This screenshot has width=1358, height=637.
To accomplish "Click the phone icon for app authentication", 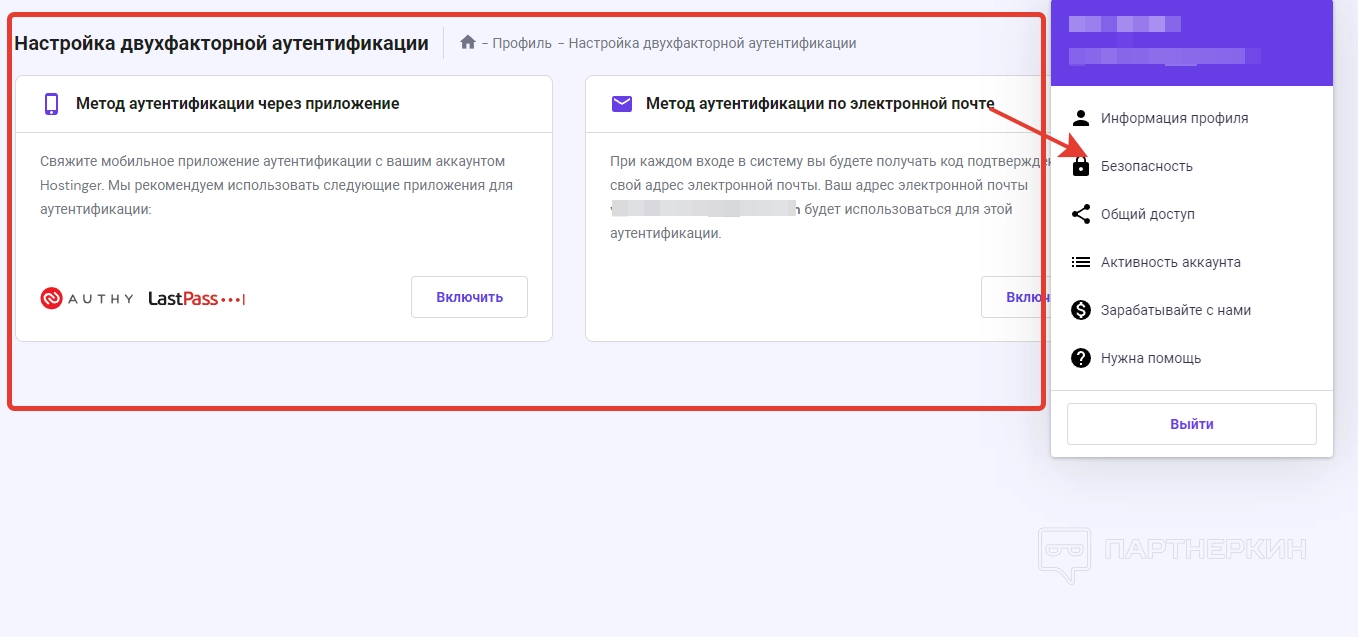I will pyautogui.click(x=52, y=104).
